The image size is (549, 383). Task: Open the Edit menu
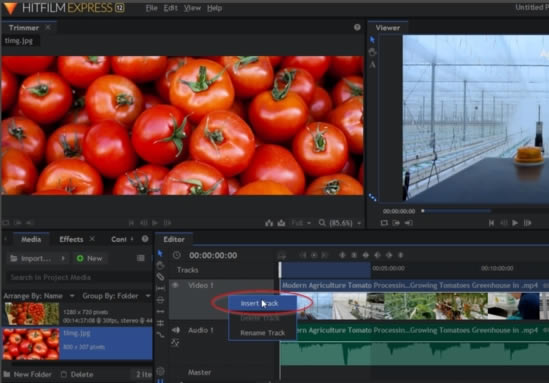pos(171,8)
